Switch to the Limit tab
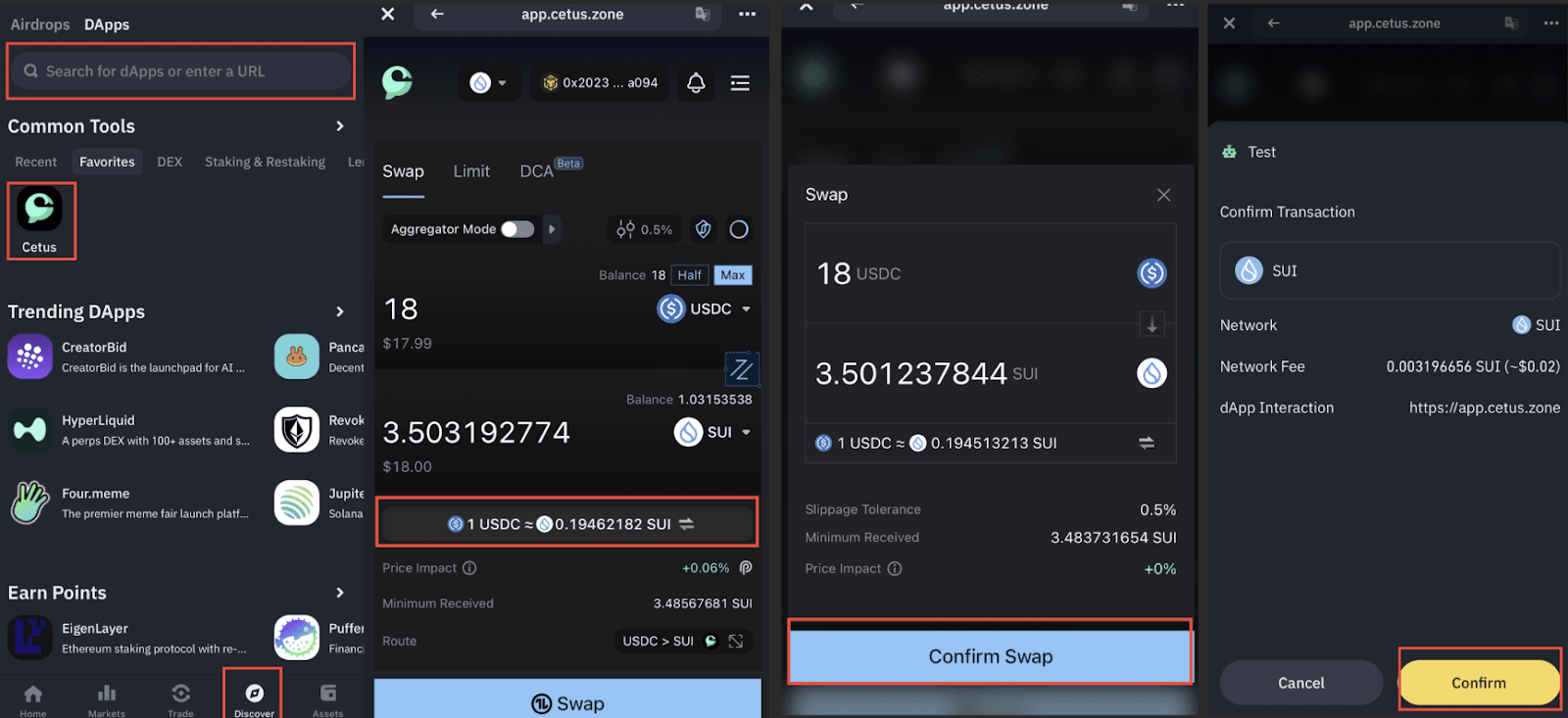 (x=470, y=171)
